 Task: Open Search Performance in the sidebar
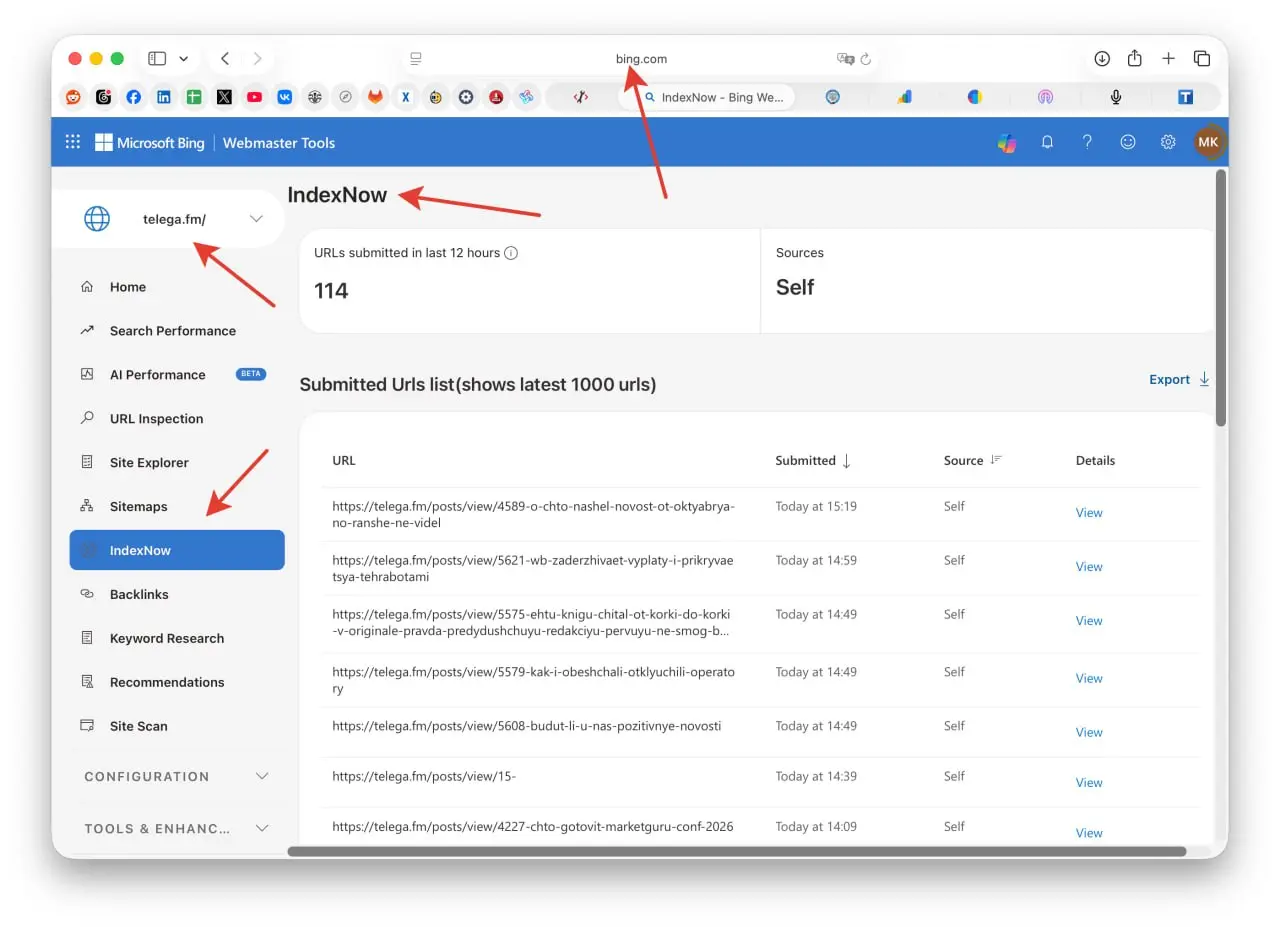coord(177,331)
